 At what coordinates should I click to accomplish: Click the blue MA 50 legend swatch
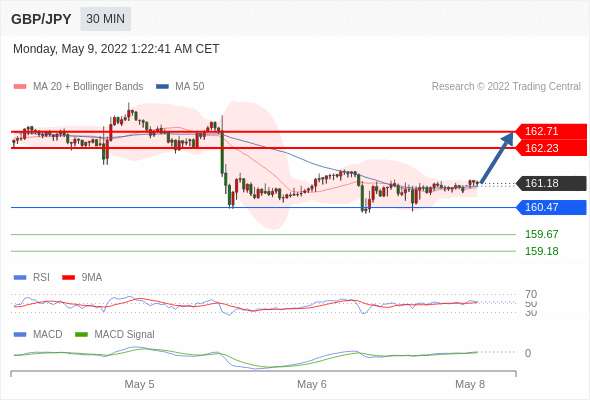(162, 87)
